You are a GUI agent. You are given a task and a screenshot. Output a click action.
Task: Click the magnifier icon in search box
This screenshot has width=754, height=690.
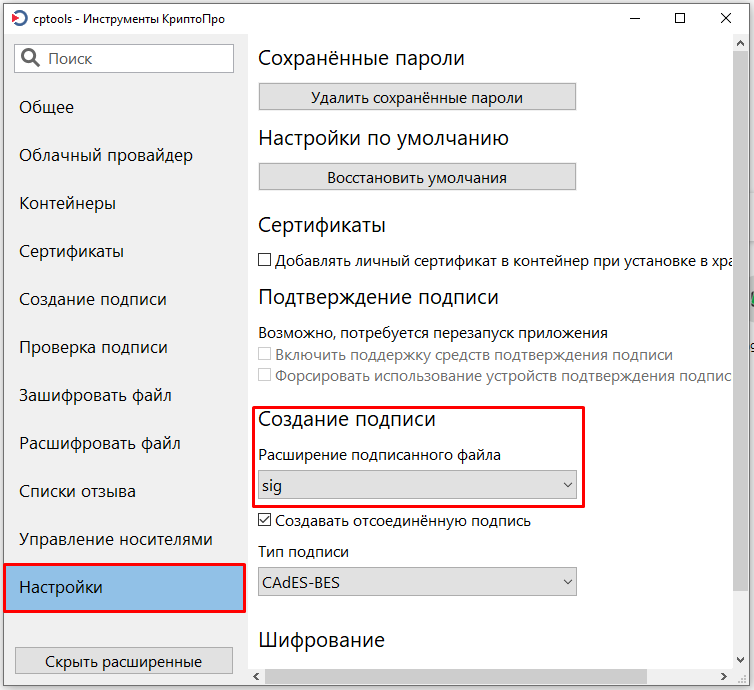(31, 59)
